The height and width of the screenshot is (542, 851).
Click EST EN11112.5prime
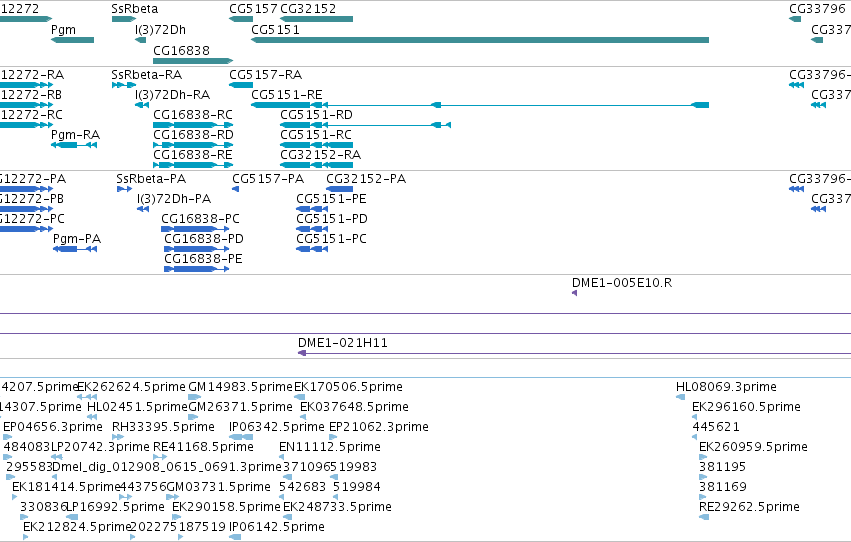[330, 447]
